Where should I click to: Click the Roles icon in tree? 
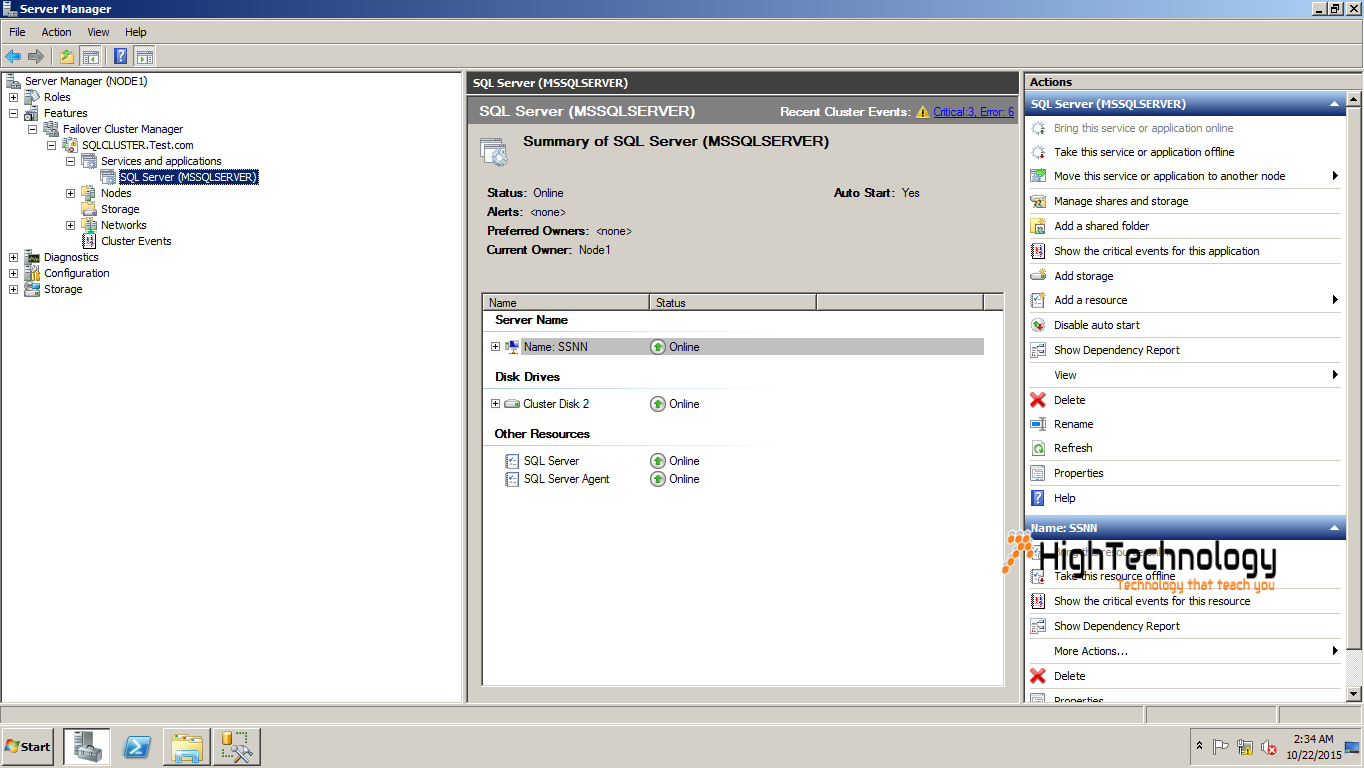point(32,97)
